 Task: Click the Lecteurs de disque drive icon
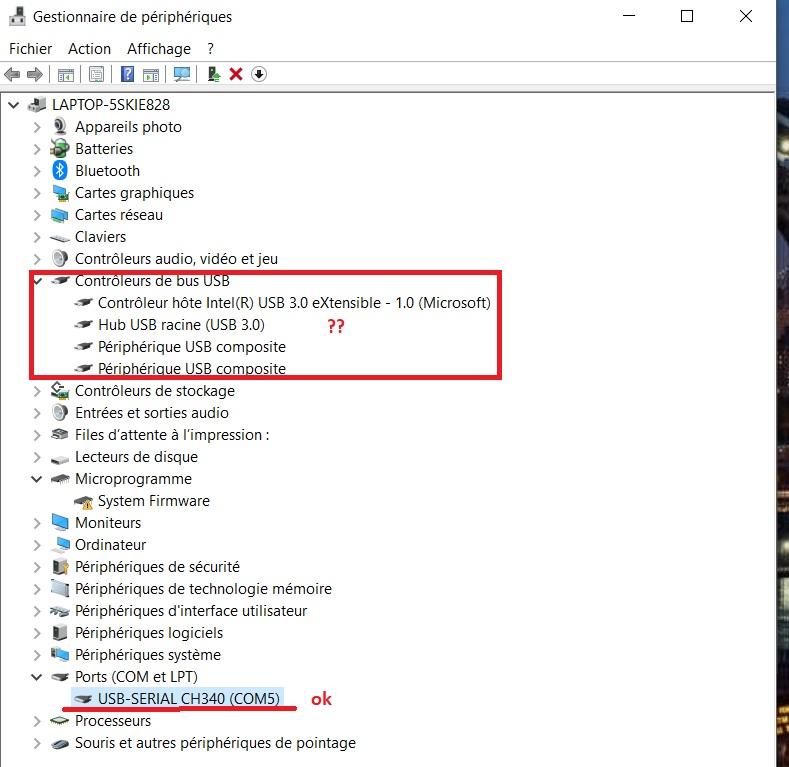coord(60,459)
